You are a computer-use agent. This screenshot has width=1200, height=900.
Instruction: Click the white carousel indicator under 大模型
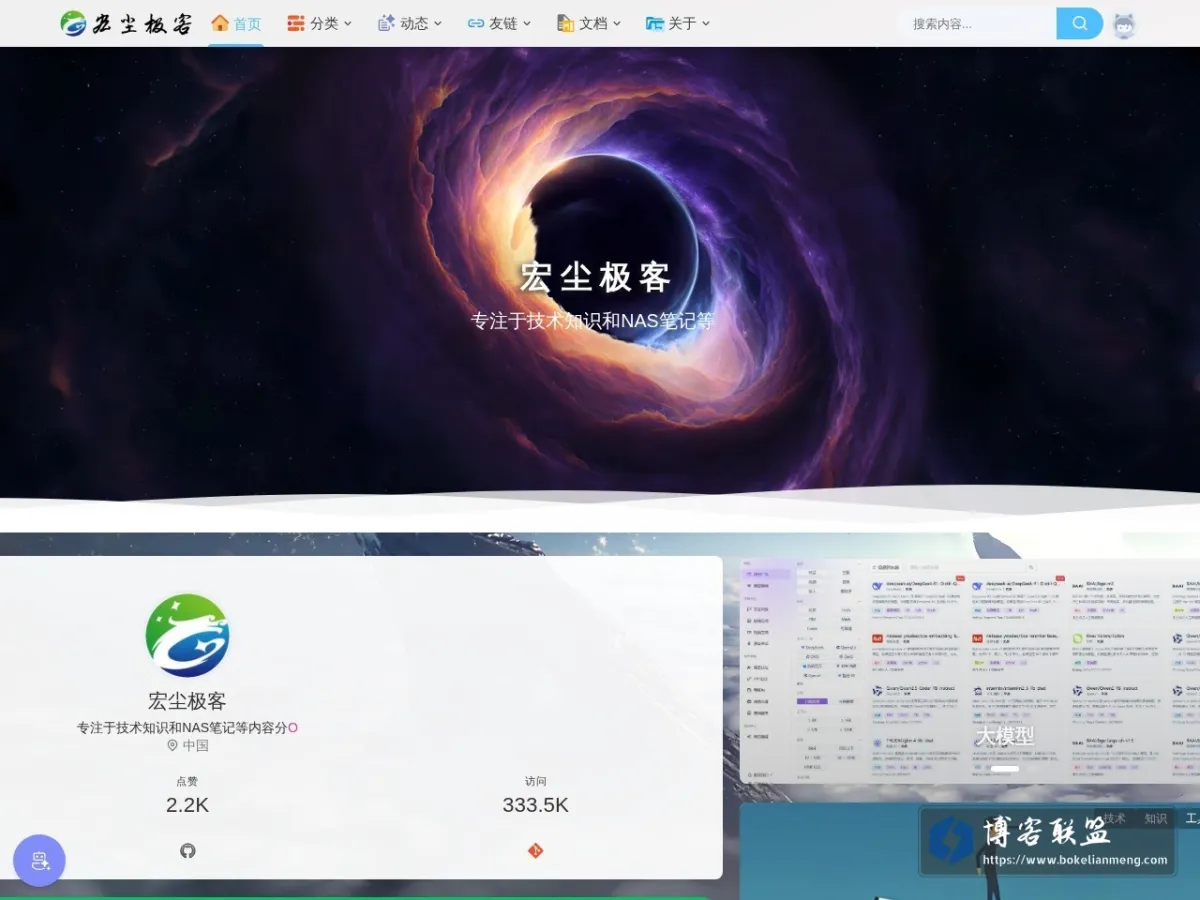click(1005, 769)
